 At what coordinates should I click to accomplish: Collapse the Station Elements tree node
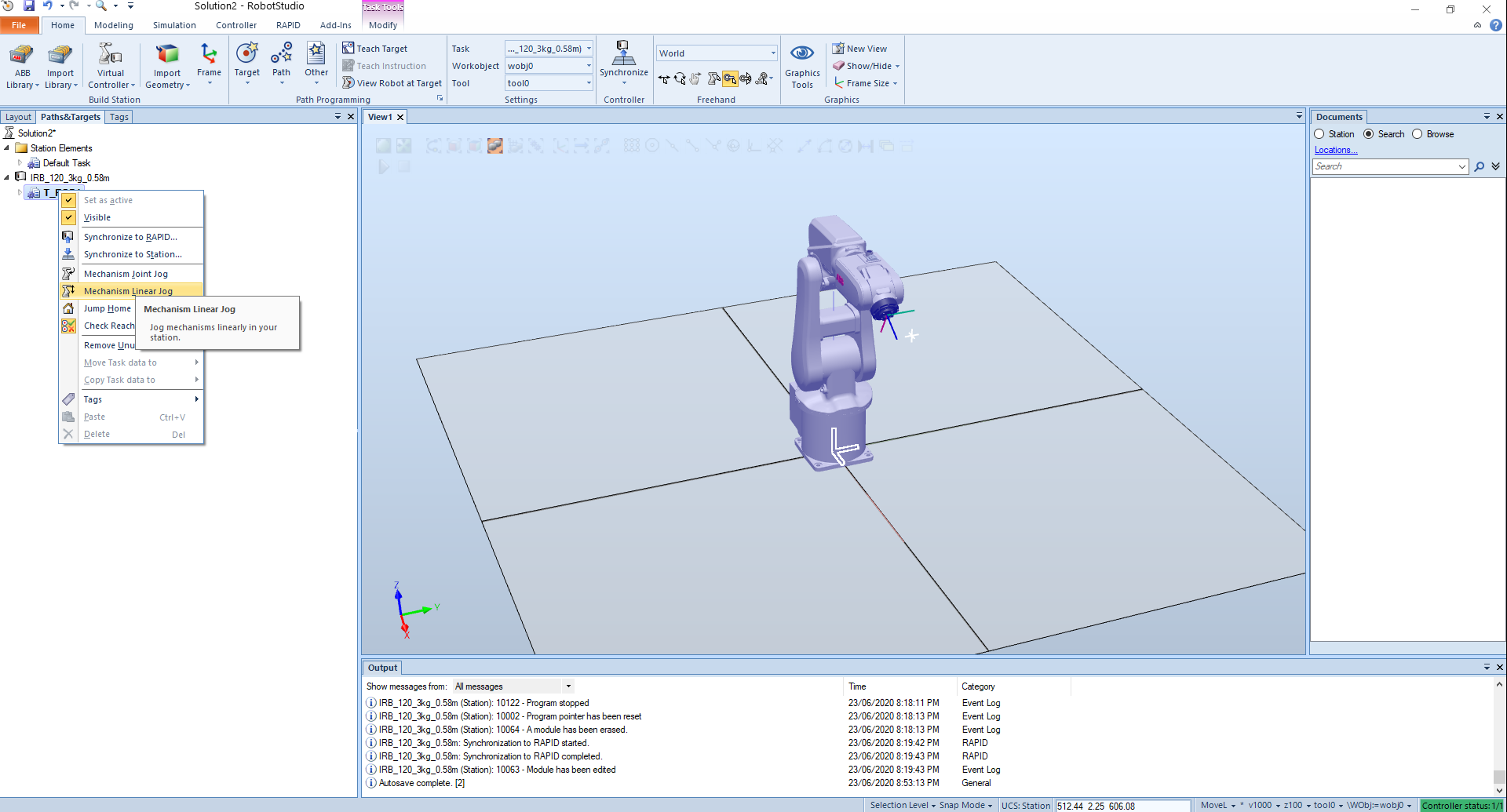7,148
